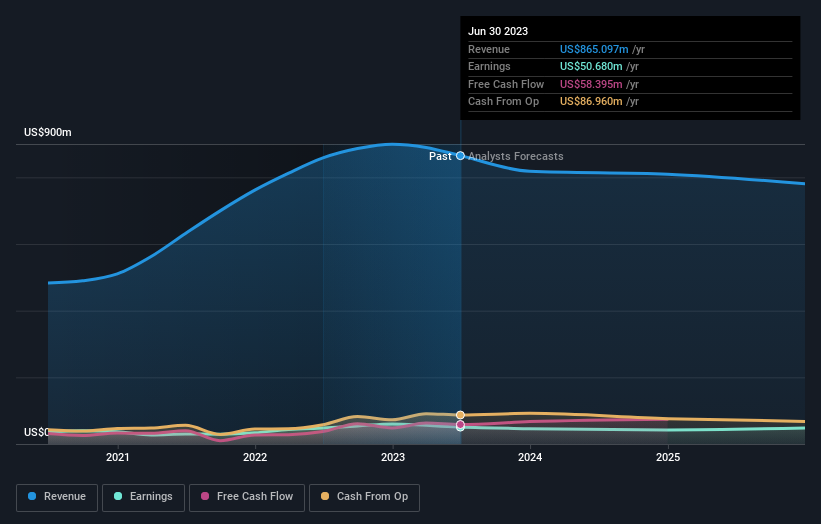Toggle the Cash From Op legend button
Image resolution: width=821 pixels, height=524 pixels.
364,497
